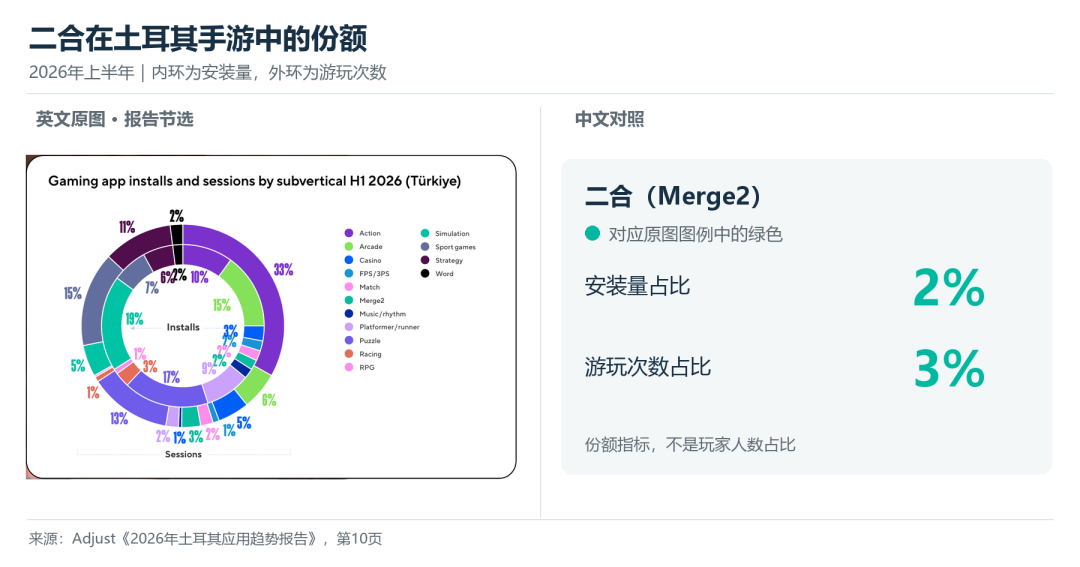Click the purple Action legend dot
1080x567 pixels.
349,233
